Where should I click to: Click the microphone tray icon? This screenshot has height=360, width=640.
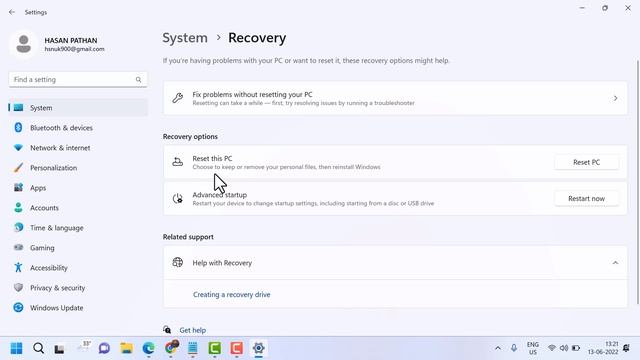point(514,348)
